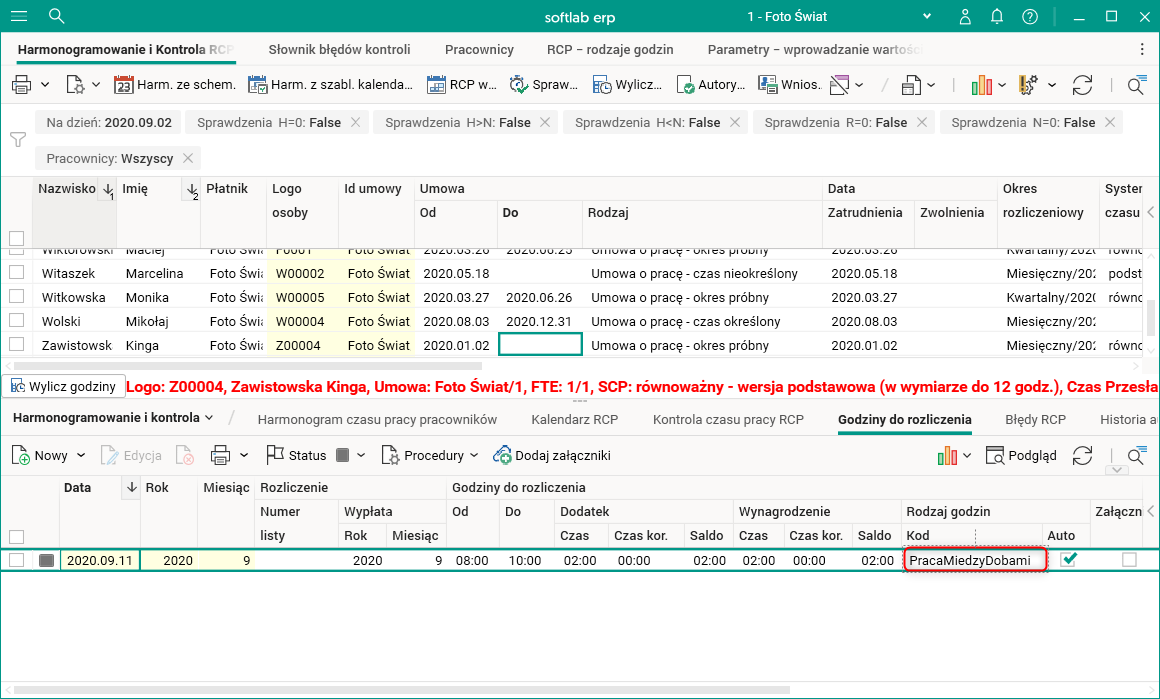Click Dodaj załączniki attachment button
Image resolution: width=1160 pixels, height=699 pixels.
pyautogui.click(x=552, y=455)
